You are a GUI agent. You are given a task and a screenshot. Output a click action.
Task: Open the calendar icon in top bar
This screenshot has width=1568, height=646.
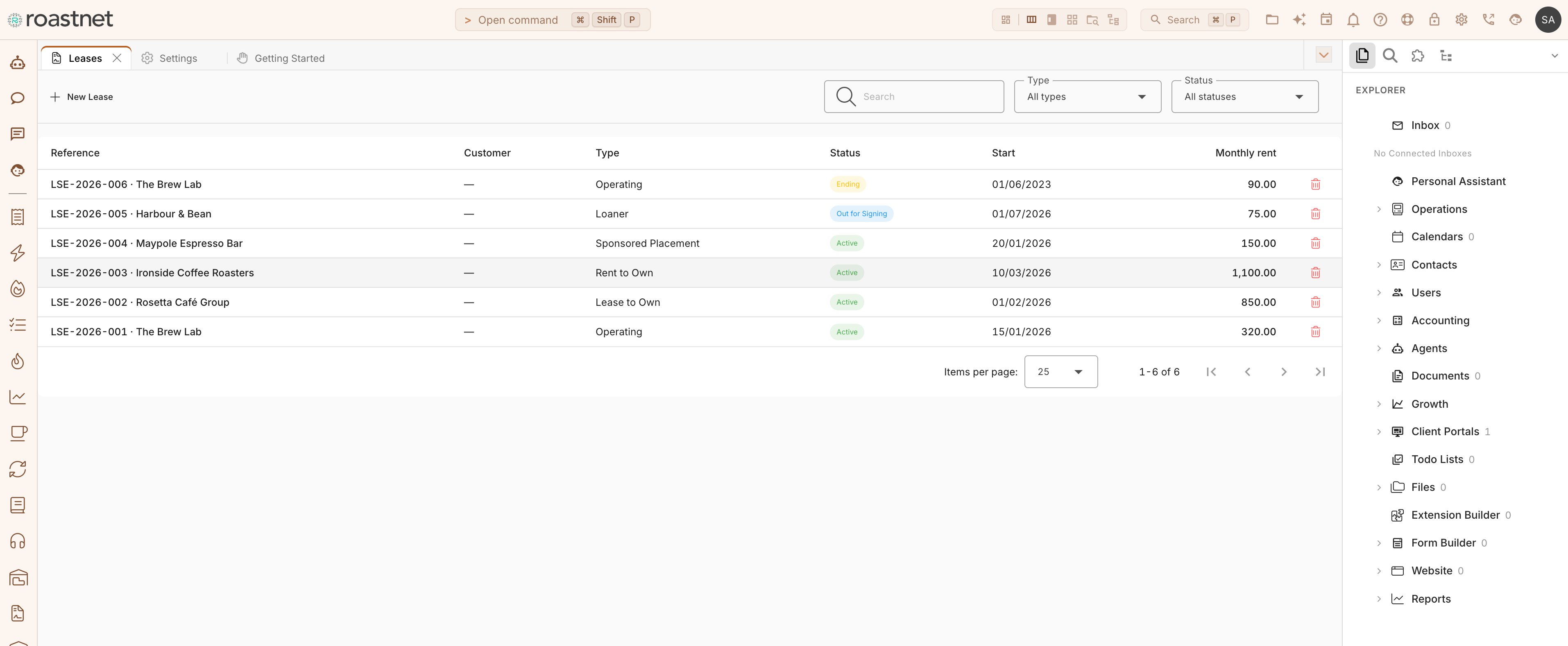click(1326, 20)
